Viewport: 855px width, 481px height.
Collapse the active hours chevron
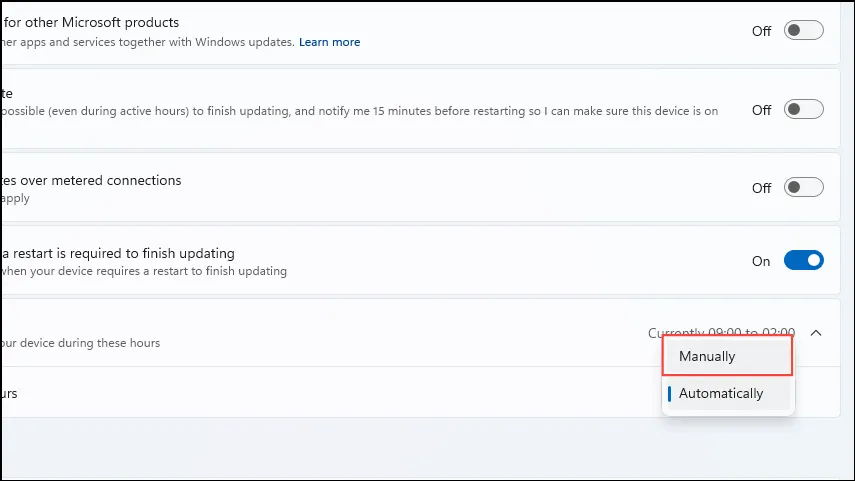816,333
